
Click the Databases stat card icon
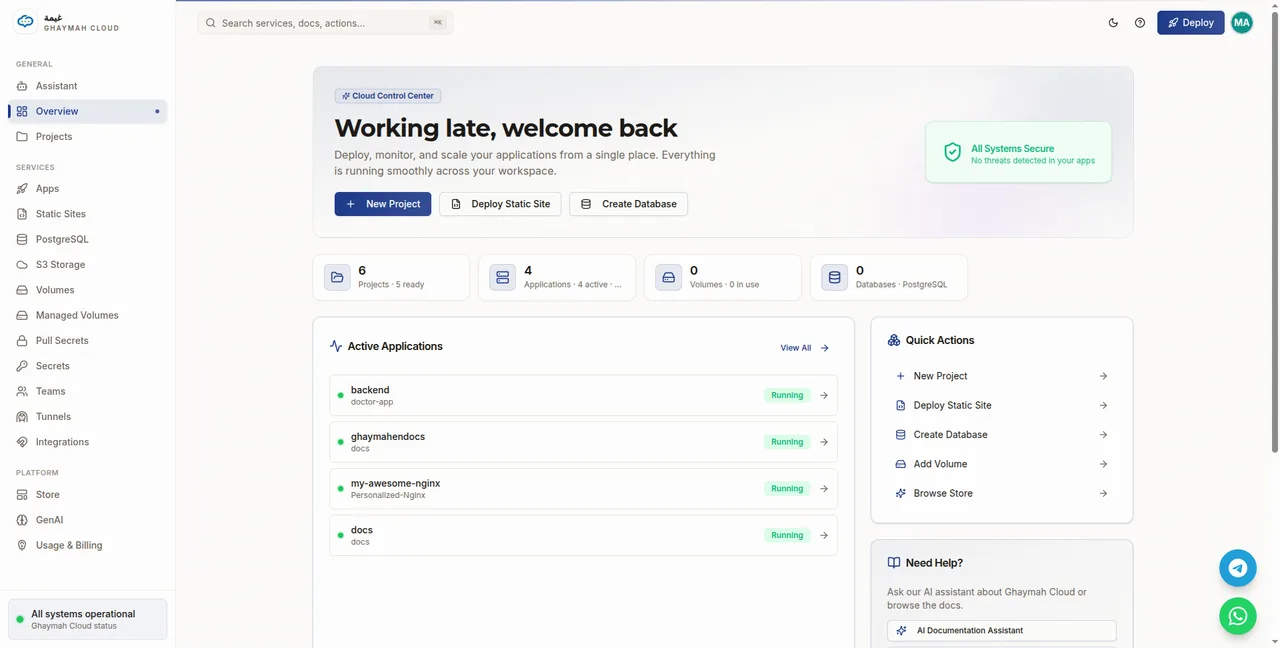835,277
